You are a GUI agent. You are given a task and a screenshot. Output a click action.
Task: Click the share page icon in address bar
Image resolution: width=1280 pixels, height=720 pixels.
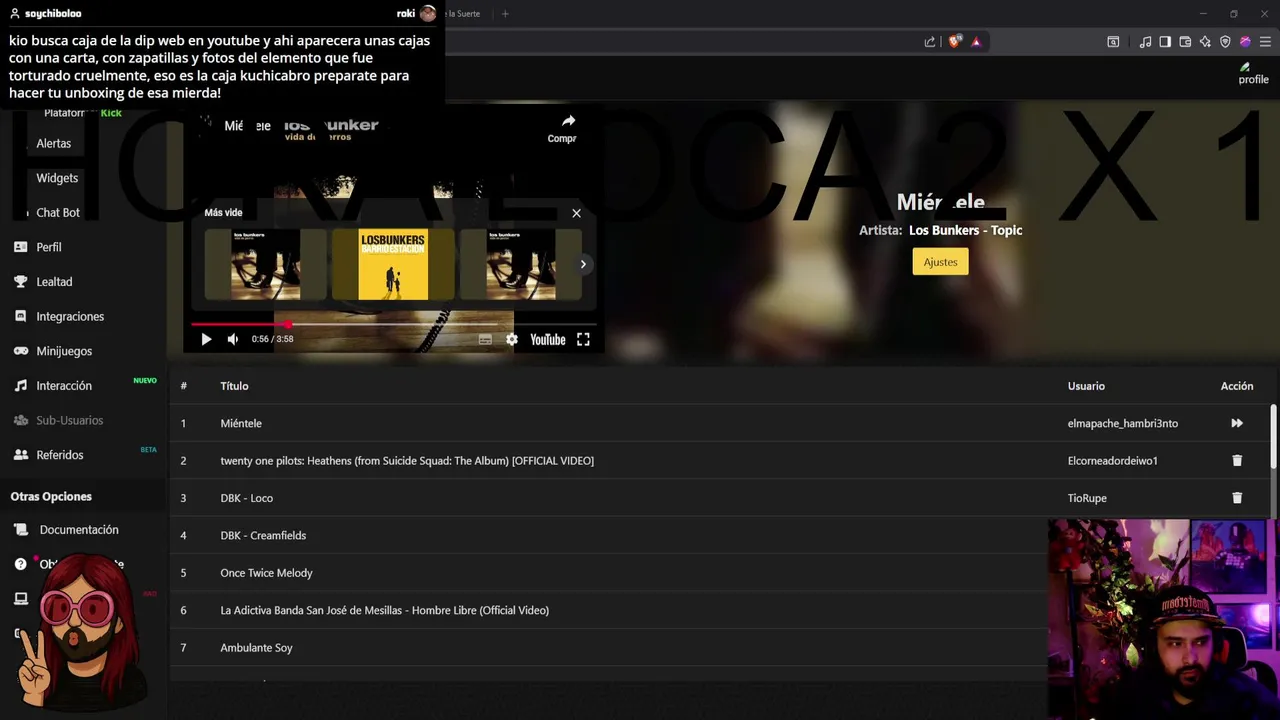930,42
